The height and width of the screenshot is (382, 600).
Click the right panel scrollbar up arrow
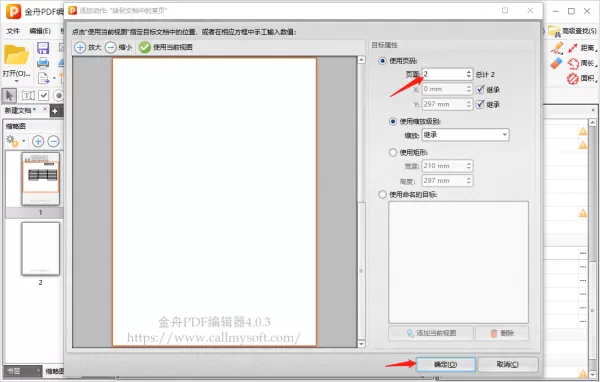pyautogui.click(x=593, y=122)
